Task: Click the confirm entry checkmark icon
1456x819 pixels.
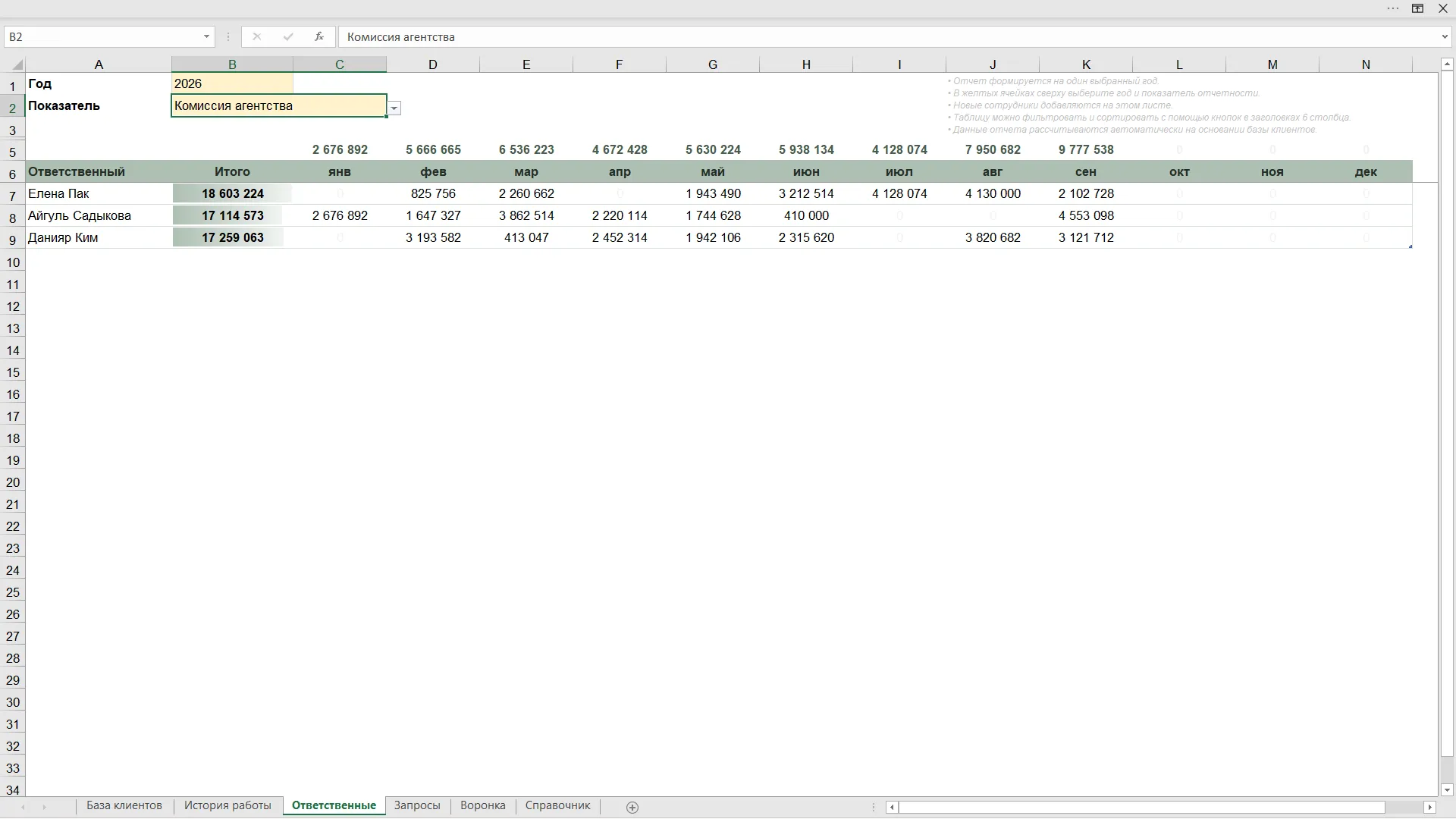Action: click(x=288, y=36)
